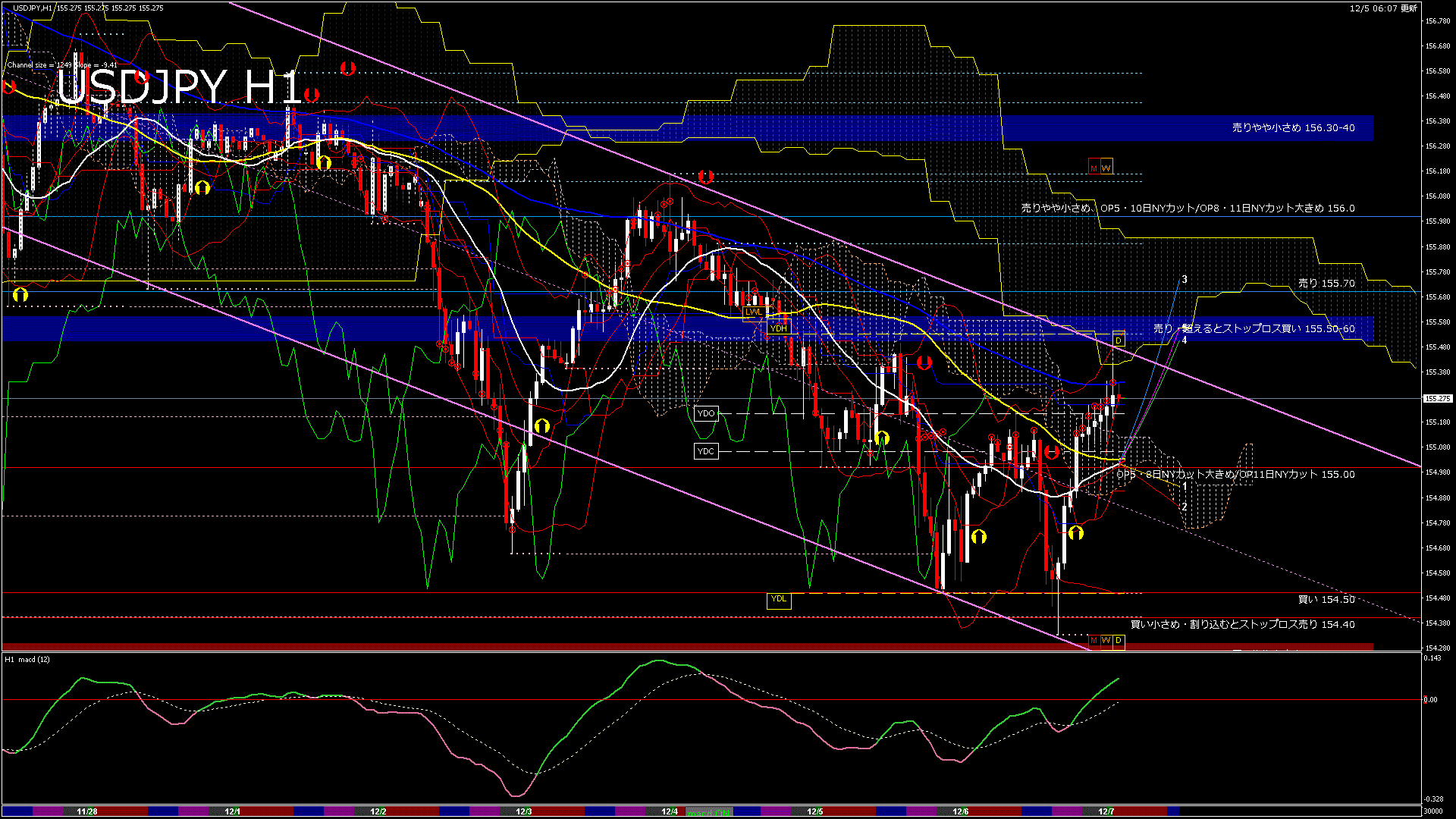This screenshot has height=819, width=1456.
Task: Click the YDO price level label
Action: (705, 413)
